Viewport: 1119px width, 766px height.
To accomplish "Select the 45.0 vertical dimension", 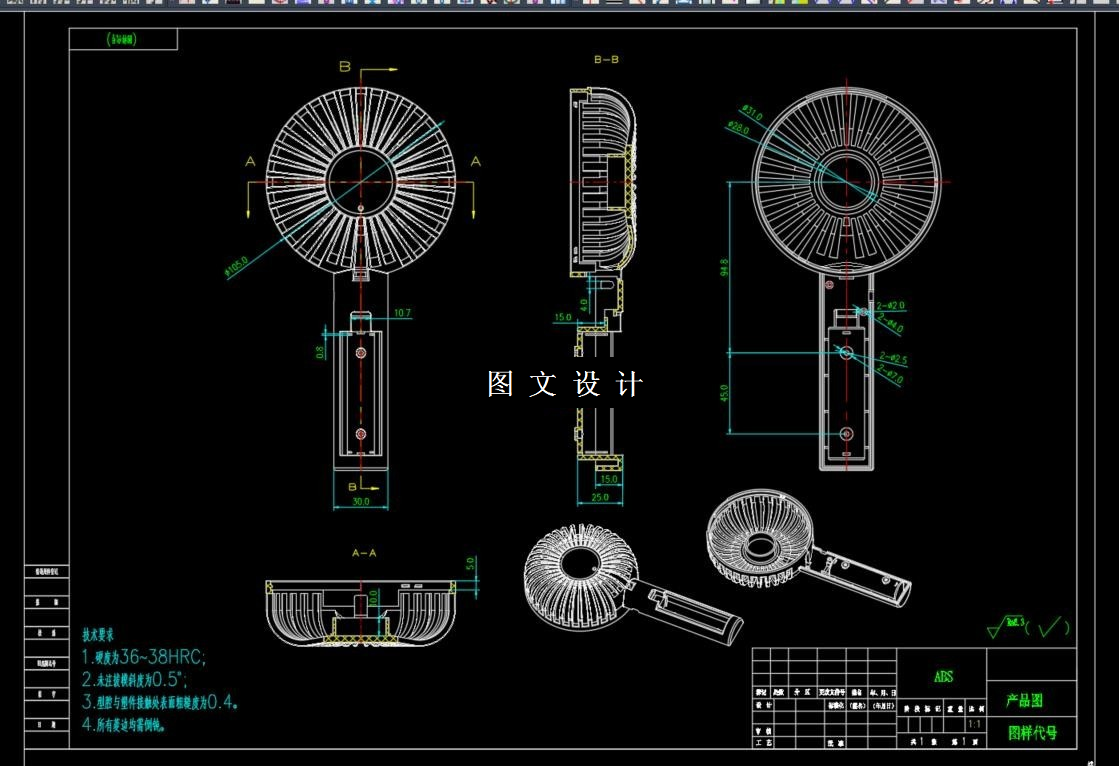I will coord(724,393).
